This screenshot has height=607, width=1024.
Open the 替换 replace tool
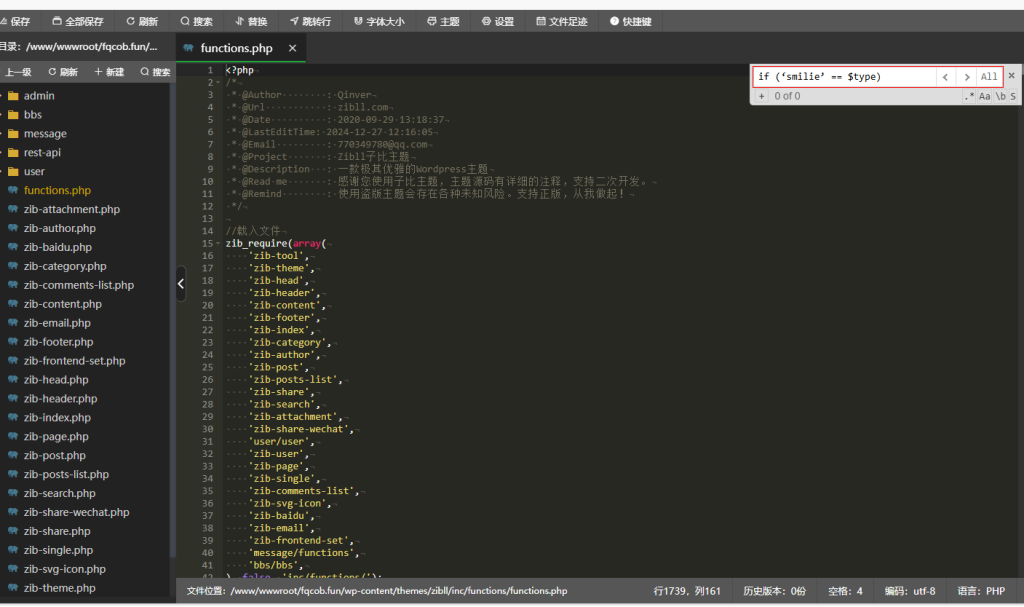(251, 22)
